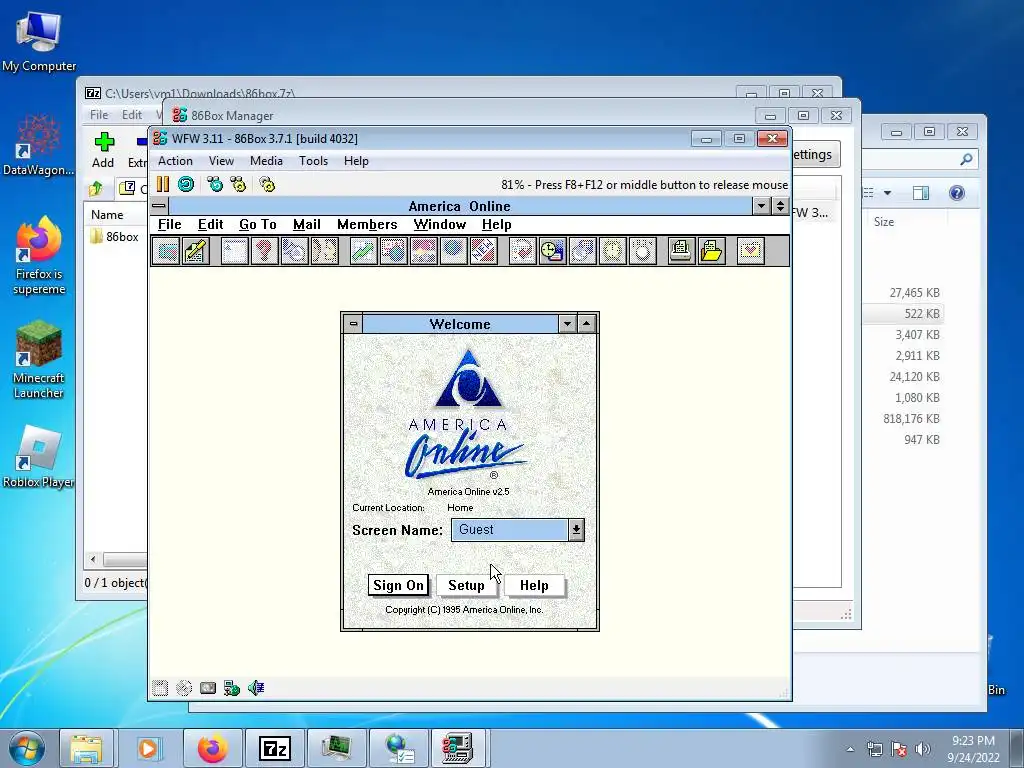
Task: Click the Save folder icon in AOL toolbar
Action: tap(711, 251)
